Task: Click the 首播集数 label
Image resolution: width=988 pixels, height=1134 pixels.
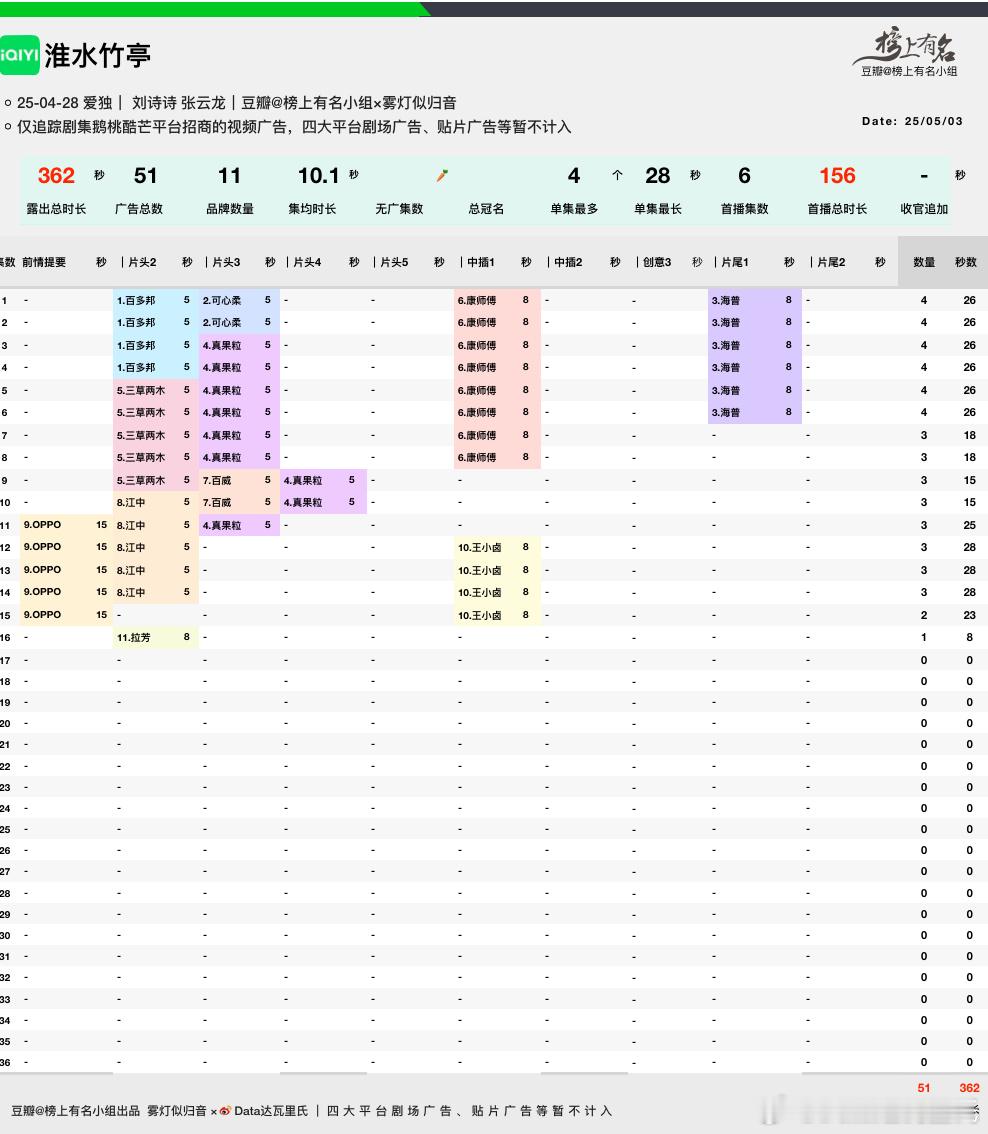Action: click(744, 208)
